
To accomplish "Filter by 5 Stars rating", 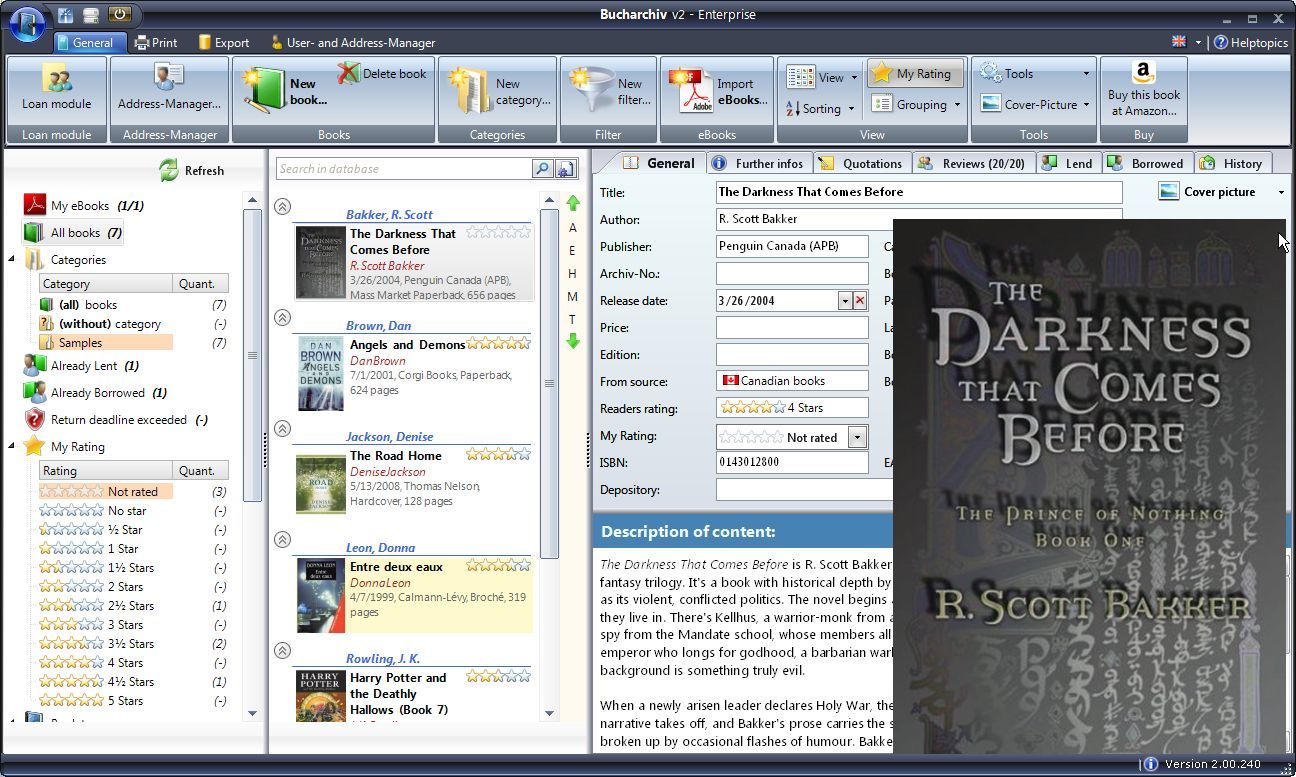I will click(x=133, y=701).
